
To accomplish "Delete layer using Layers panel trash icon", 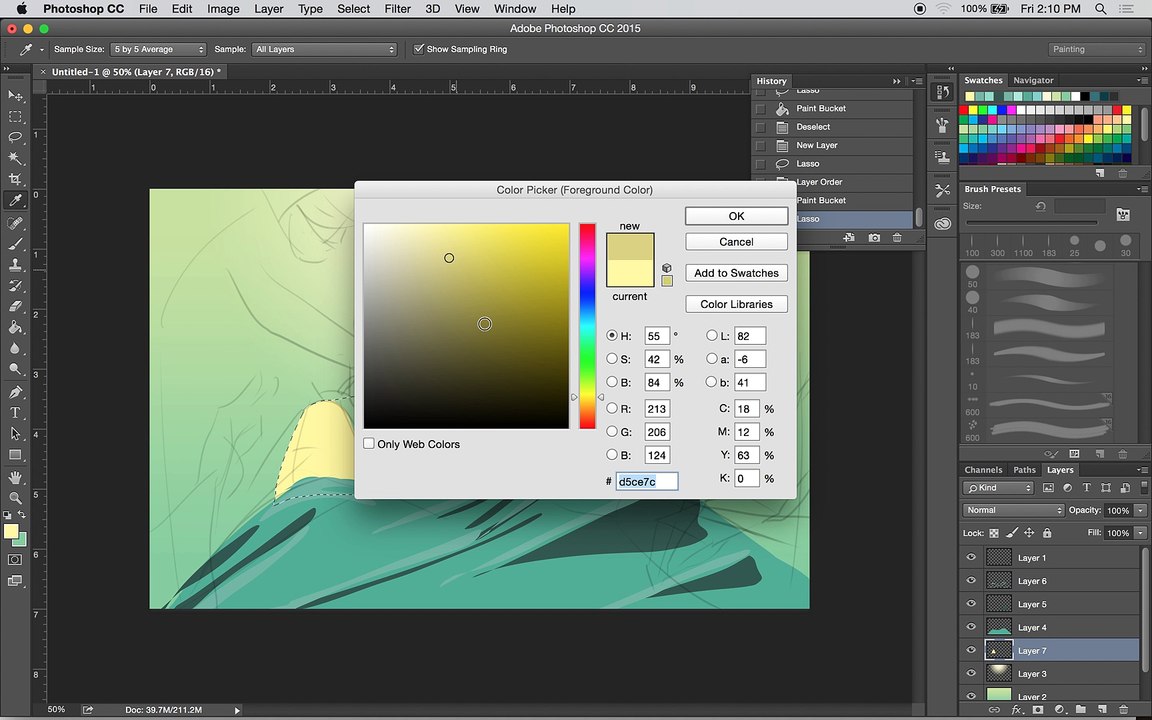I will point(1123,710).
